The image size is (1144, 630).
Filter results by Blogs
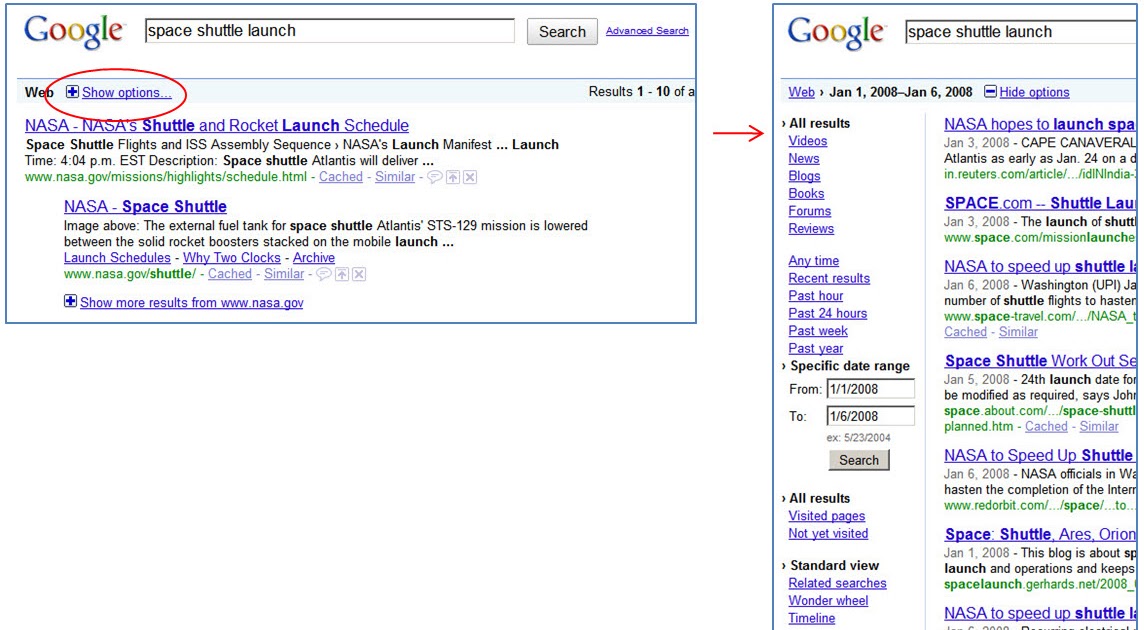click(804, 176)
